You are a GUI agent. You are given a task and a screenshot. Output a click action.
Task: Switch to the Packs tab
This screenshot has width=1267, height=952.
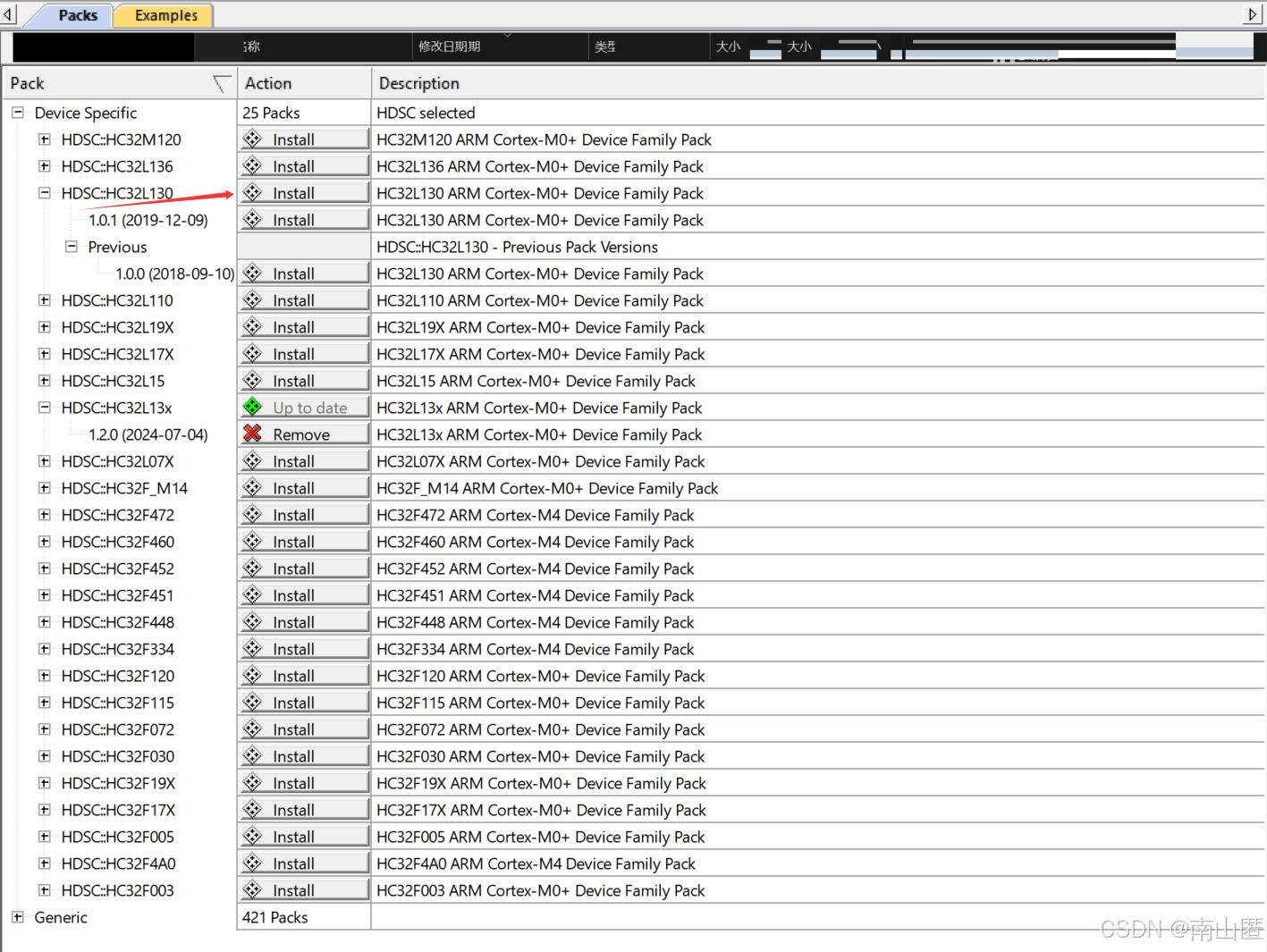(77, 15)
